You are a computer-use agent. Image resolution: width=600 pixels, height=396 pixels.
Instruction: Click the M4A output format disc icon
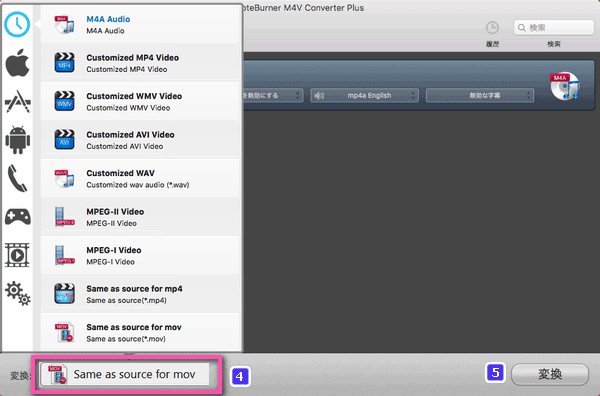pyautogui.click(x=564, y=86)
